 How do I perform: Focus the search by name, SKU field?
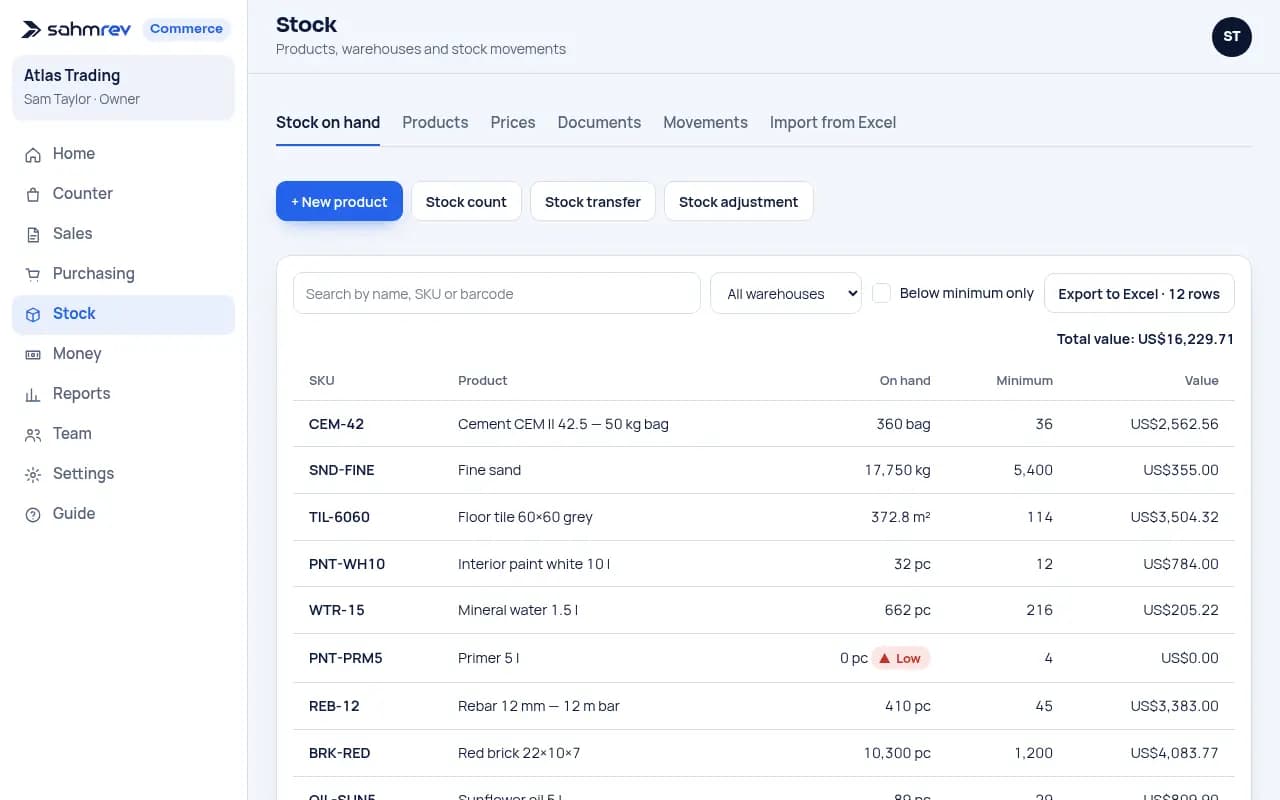tap(497, 293)
